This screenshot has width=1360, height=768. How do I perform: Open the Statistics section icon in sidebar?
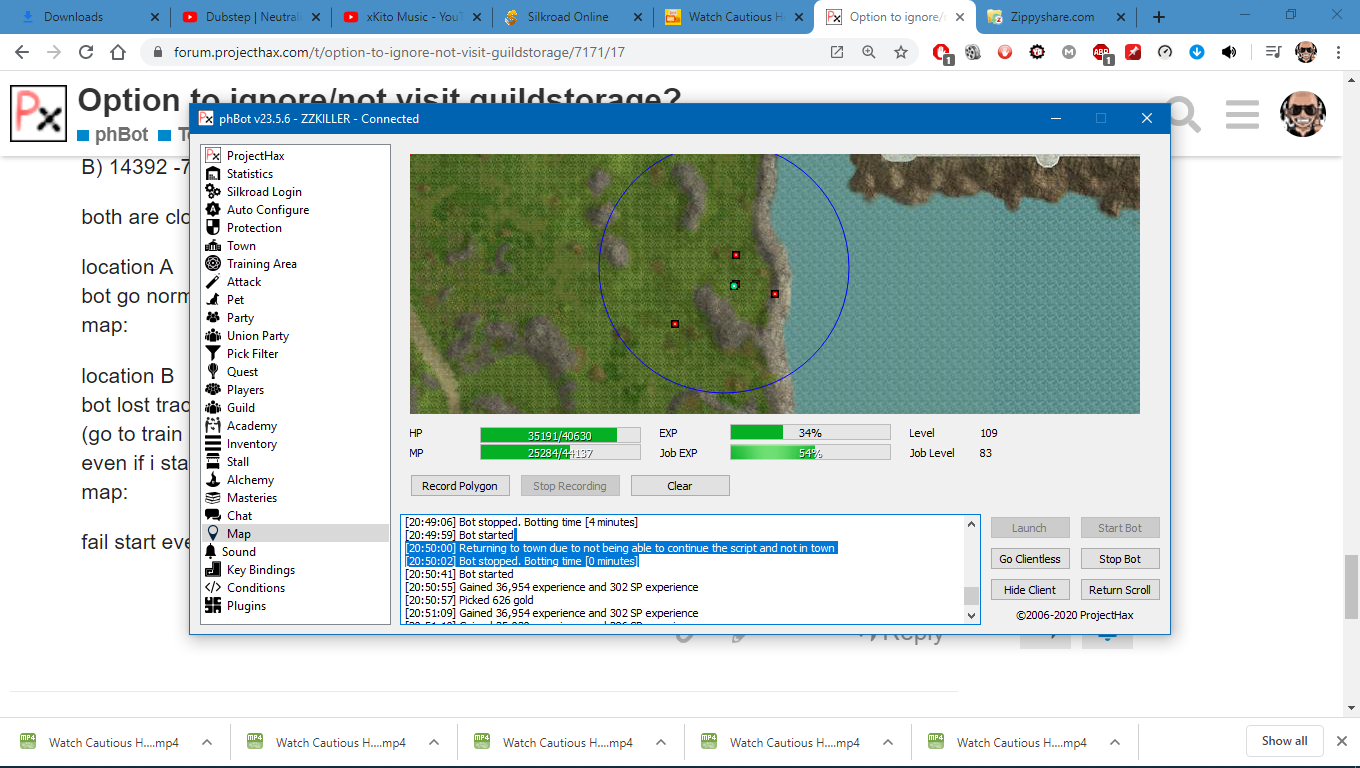point(212,174)
